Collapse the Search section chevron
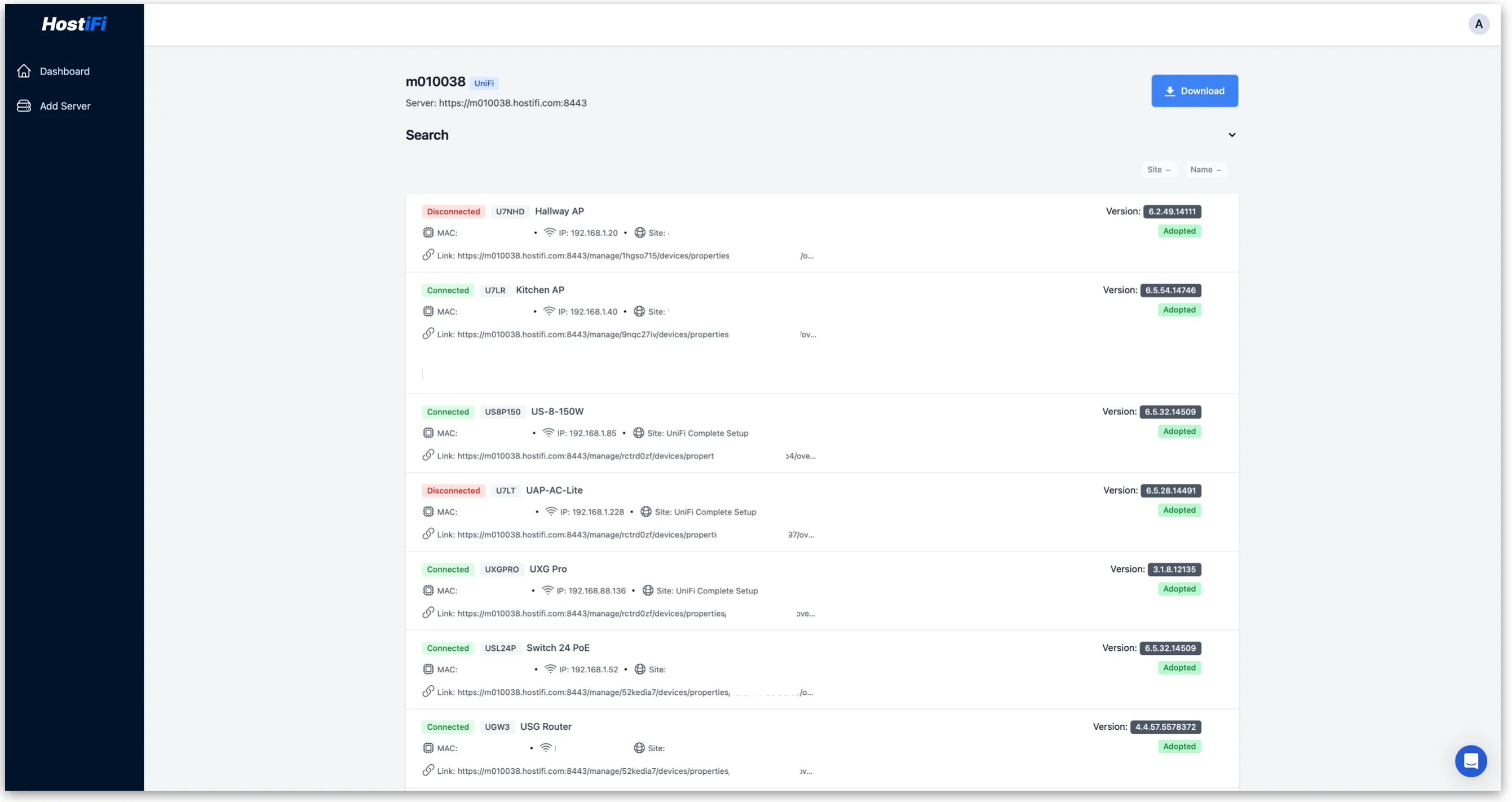 (1232, 134)
